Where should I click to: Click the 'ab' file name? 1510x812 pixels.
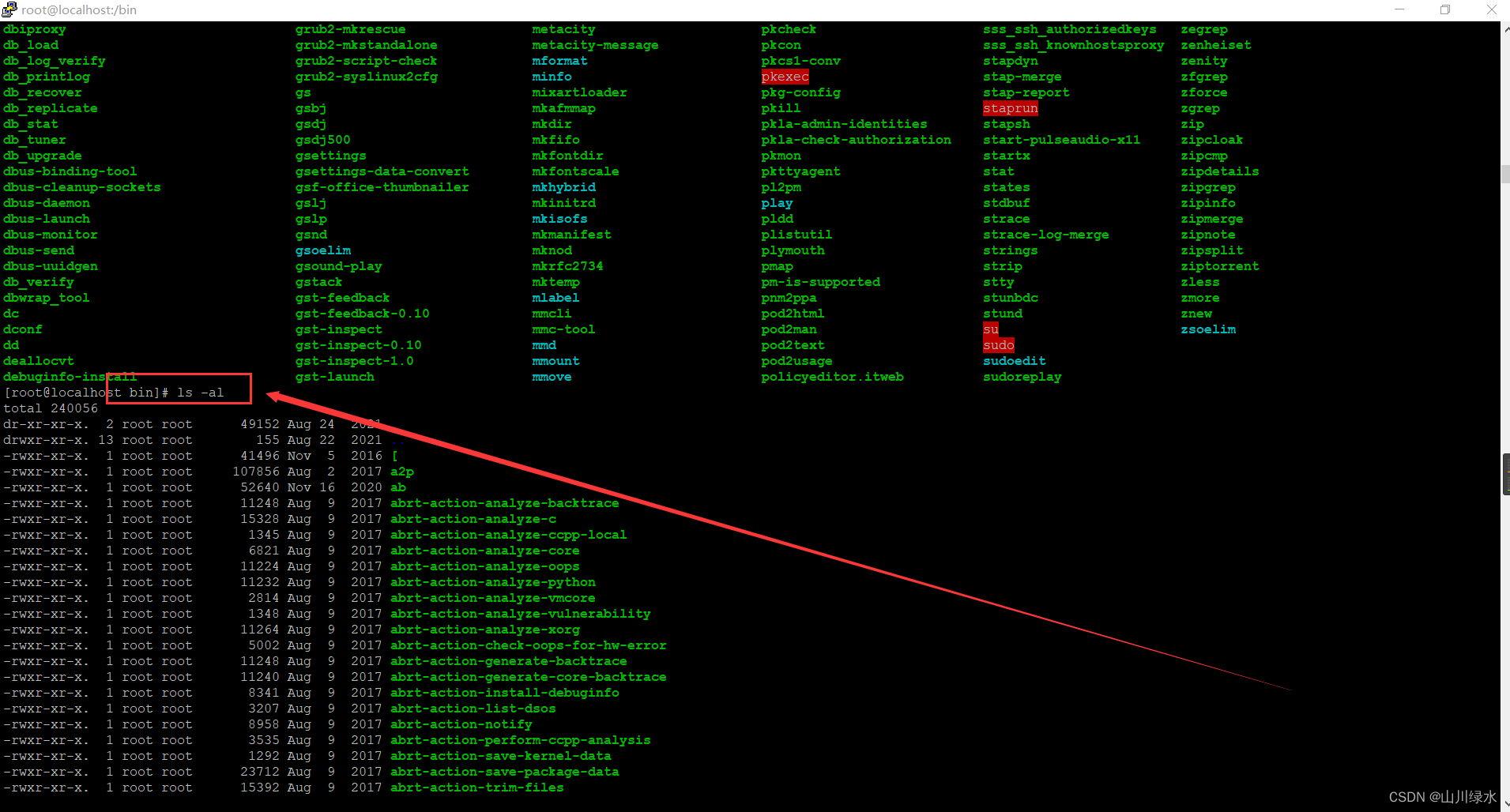click(x=398, y=487)
